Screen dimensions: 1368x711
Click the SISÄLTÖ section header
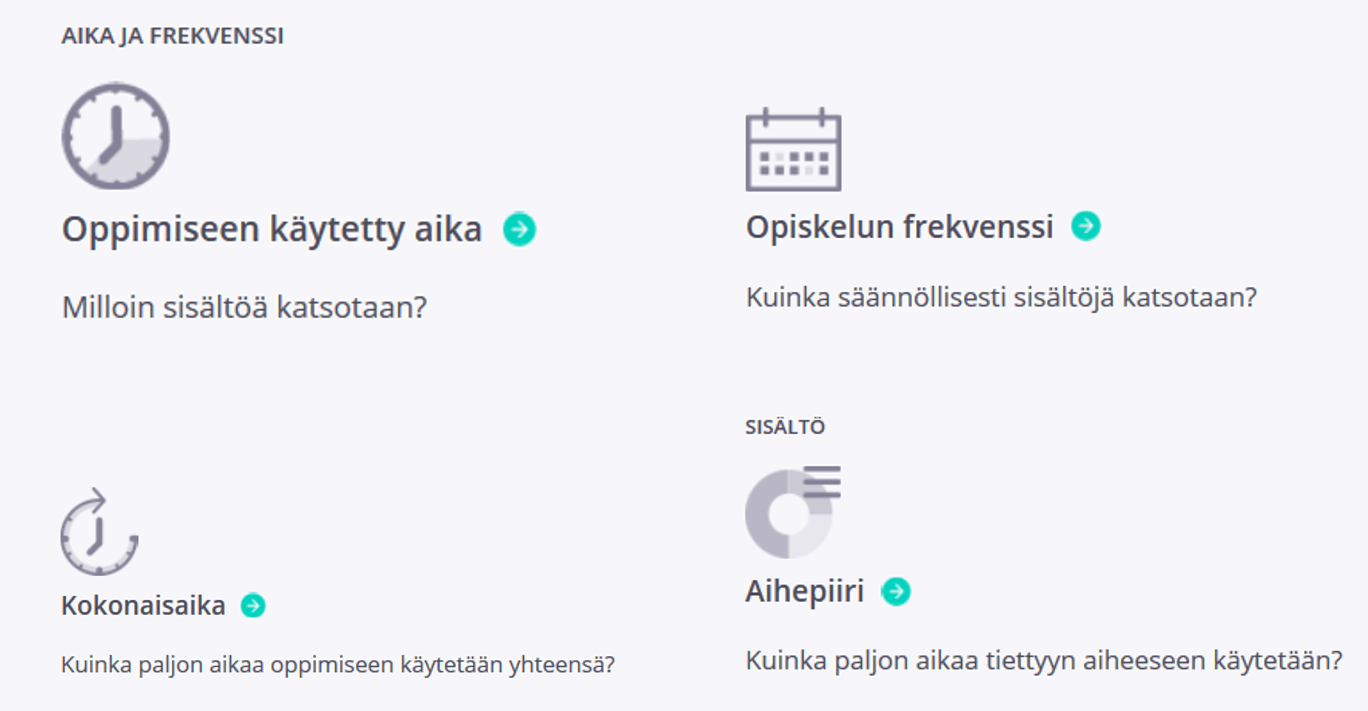(x=785, y=427)
